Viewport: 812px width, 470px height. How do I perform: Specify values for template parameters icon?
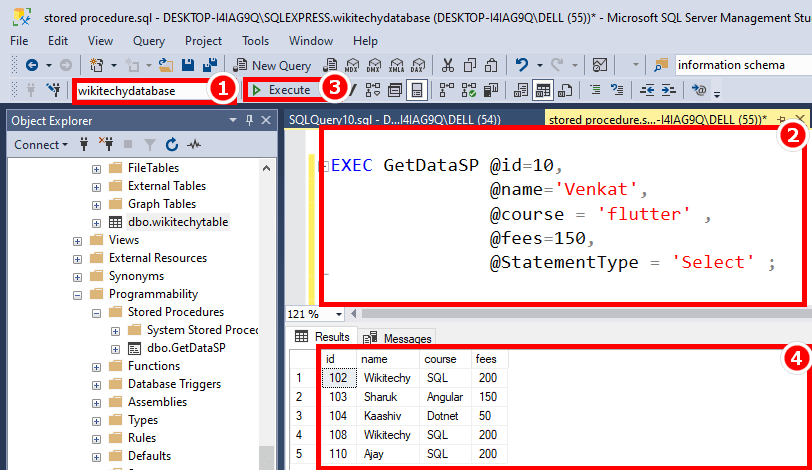699,90
